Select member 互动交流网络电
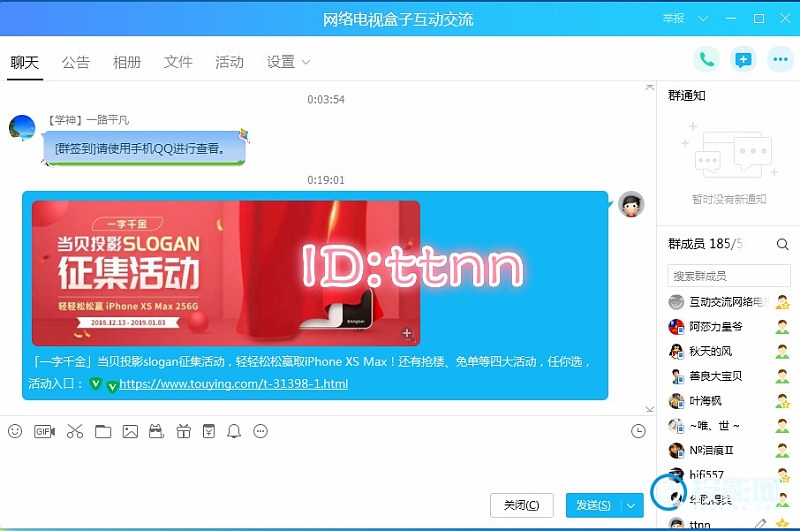The height and width of the screenshot is (531, 800). click(x=729, y=302)
